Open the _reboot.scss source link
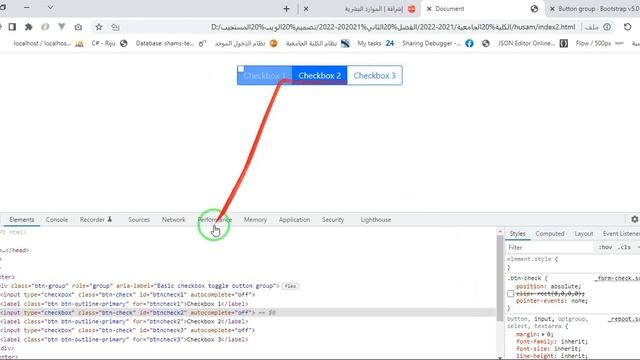This screenshot has height=360, width=640. click(x=624, y=319)
